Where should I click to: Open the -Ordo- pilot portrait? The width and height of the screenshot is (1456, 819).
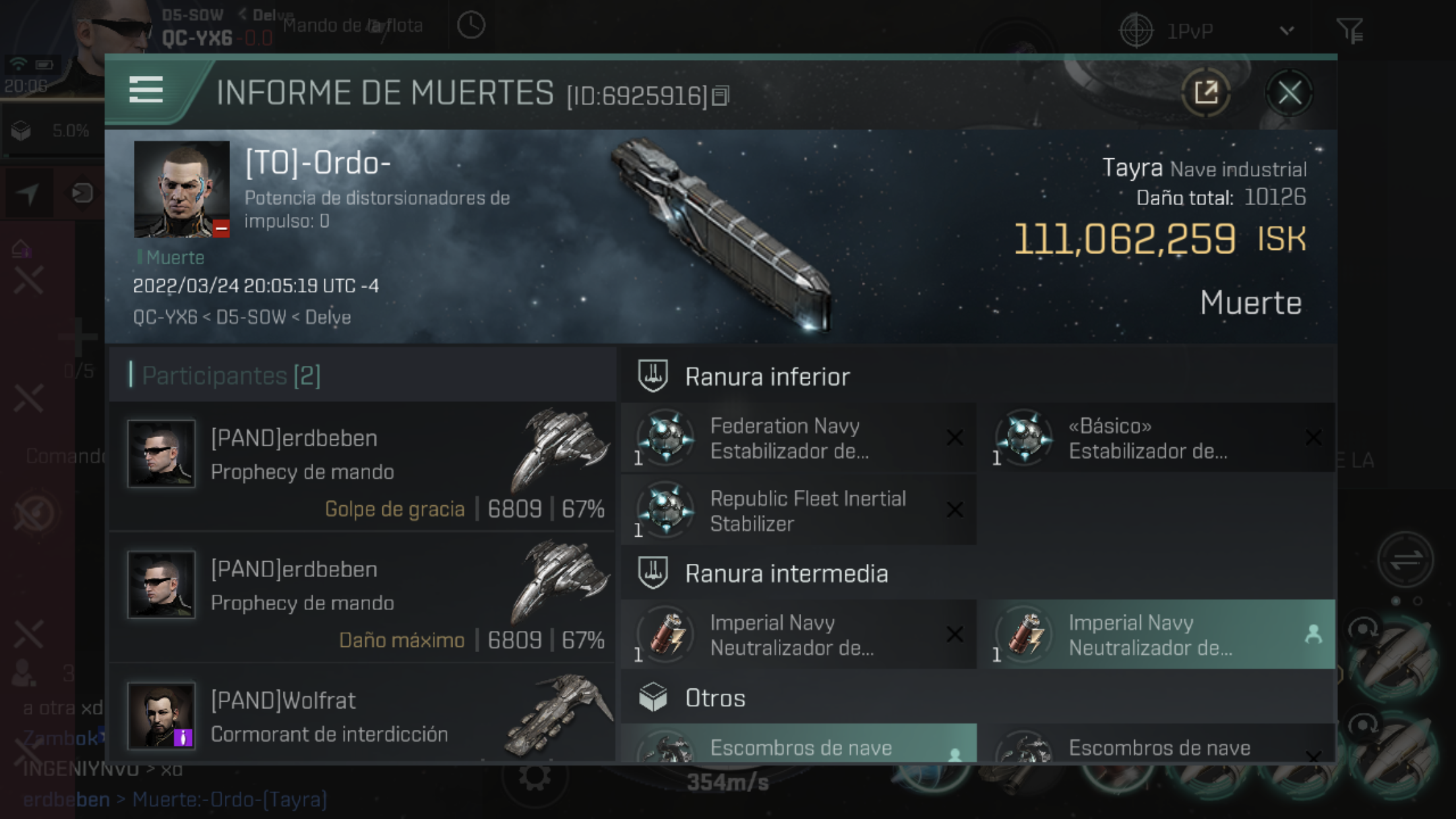pyautogui.click(x=181, y=189)
